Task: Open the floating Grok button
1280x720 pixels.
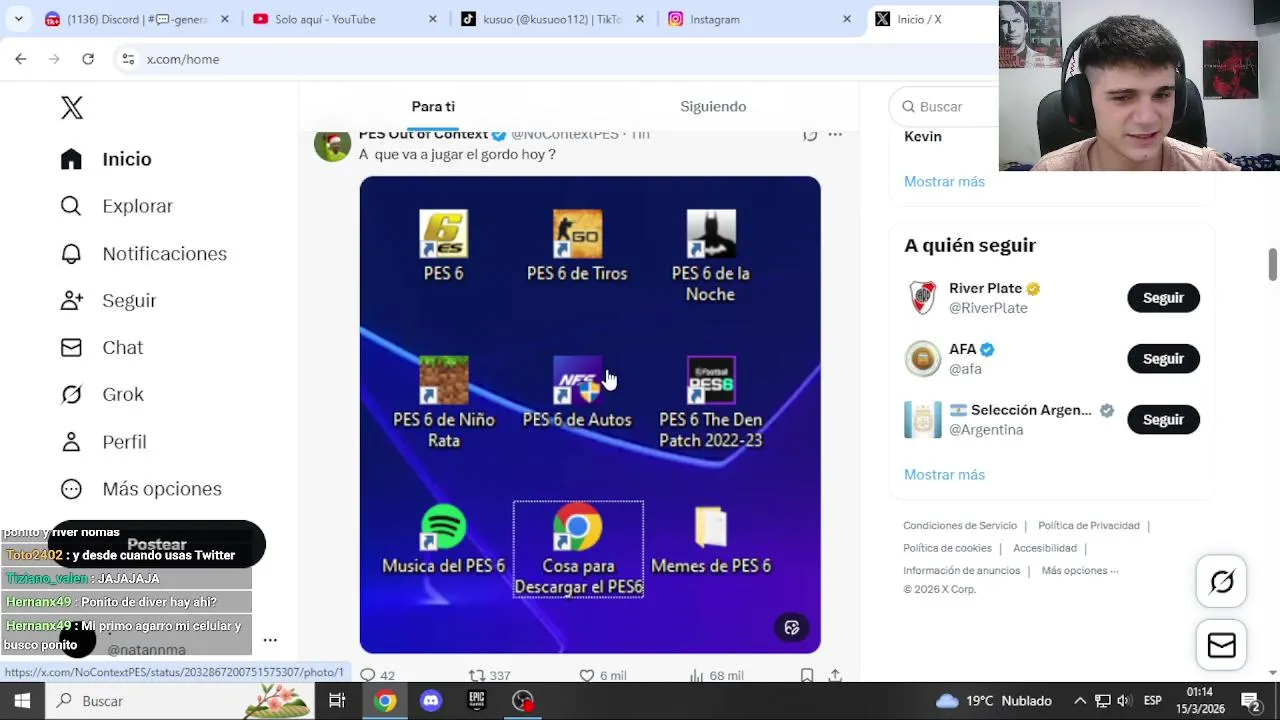Action: 1222,582
